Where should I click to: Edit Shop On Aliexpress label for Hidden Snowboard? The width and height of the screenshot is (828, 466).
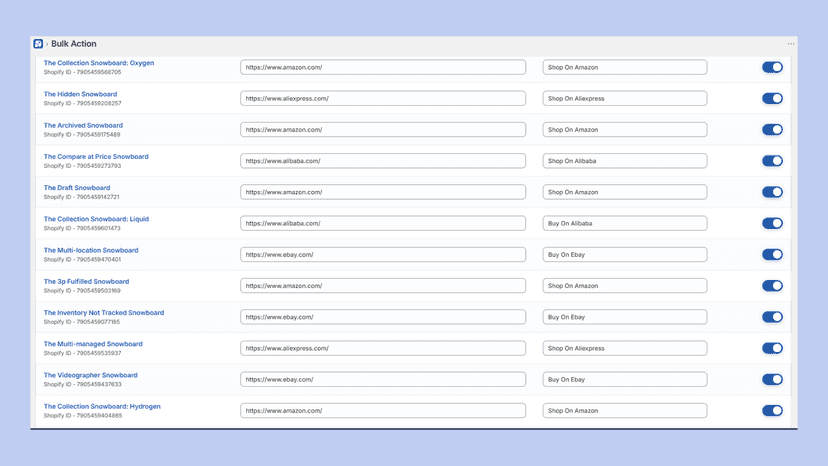coord(625,98)
